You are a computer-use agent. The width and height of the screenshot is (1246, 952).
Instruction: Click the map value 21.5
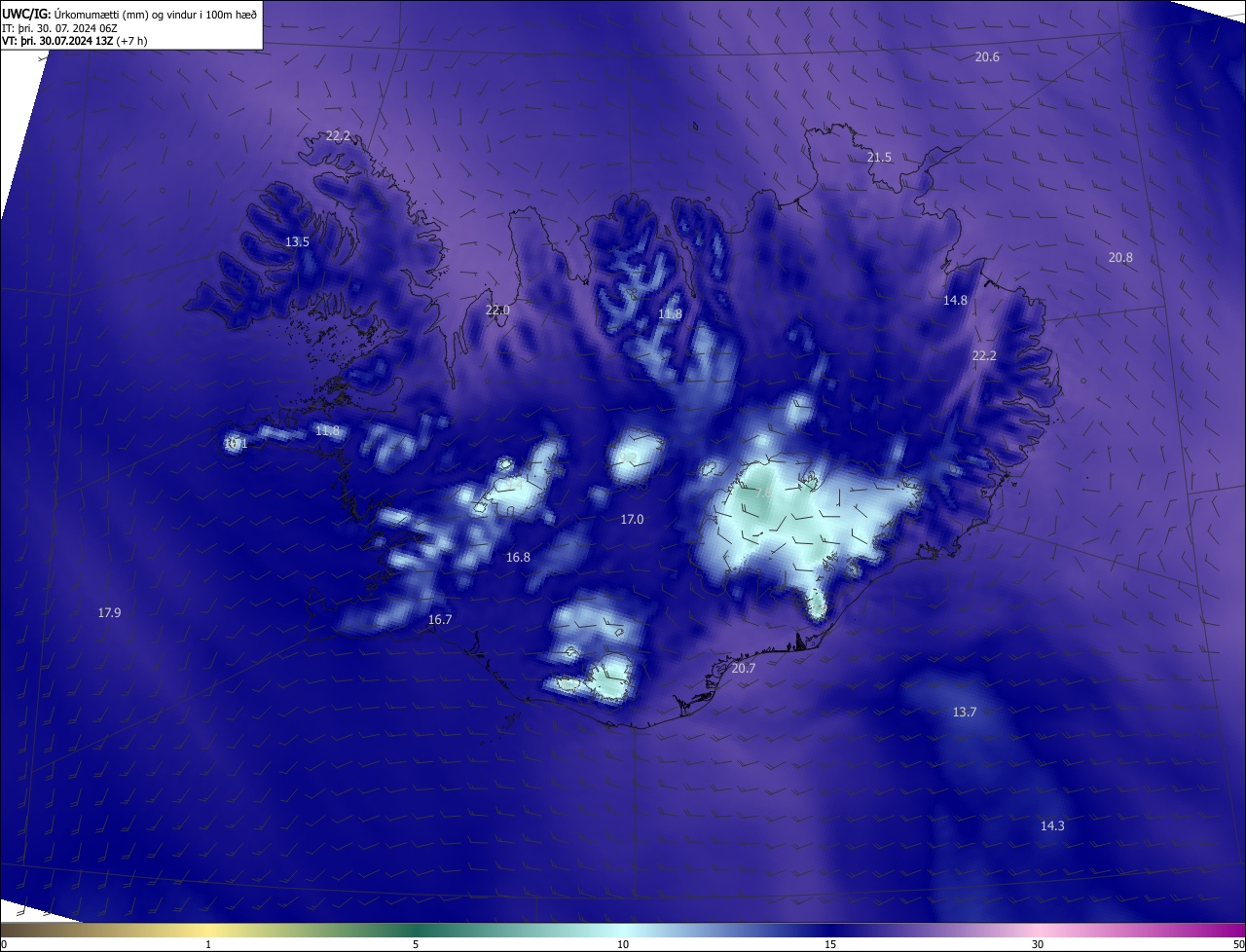pyautogui.click(x=879, y=158)
